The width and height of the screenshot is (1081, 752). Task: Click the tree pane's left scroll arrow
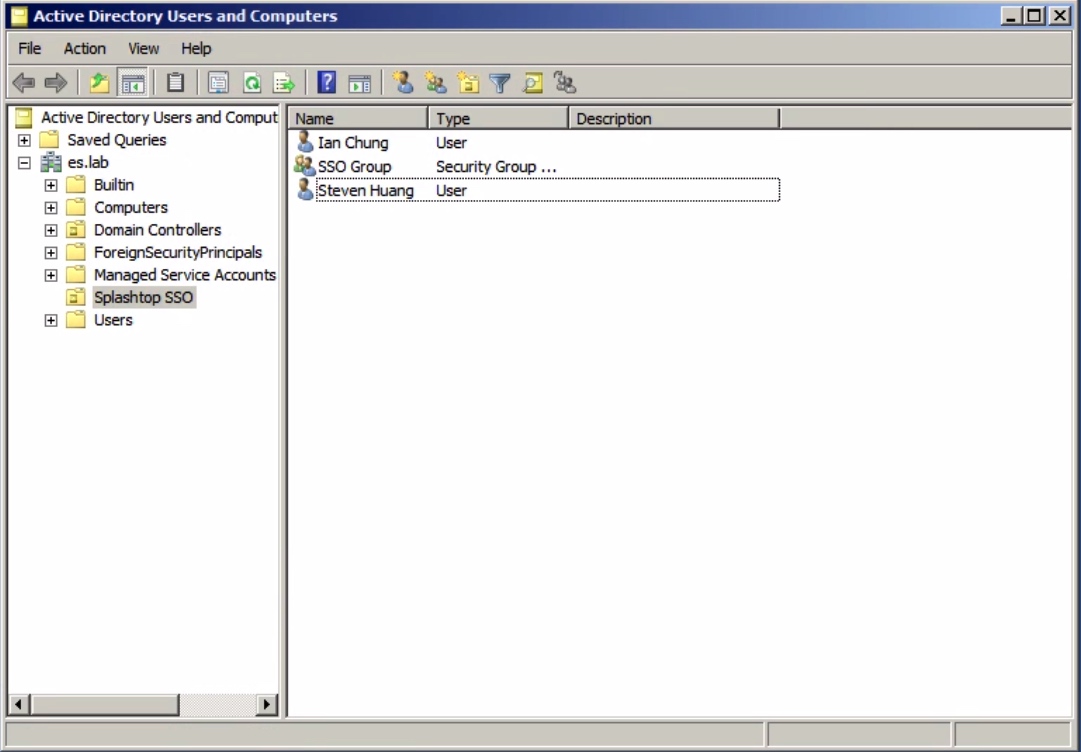(19, 704)
